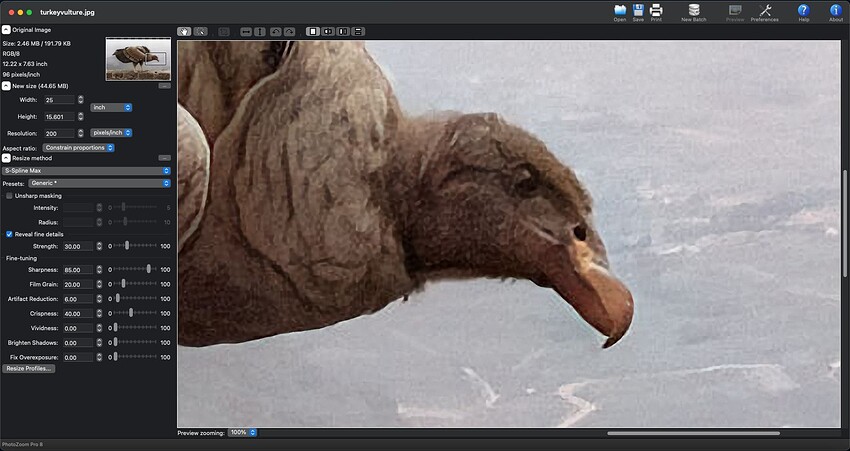Uncheck Reveal fine details
This screenshot has width=850, height=451.
point(9,234)
